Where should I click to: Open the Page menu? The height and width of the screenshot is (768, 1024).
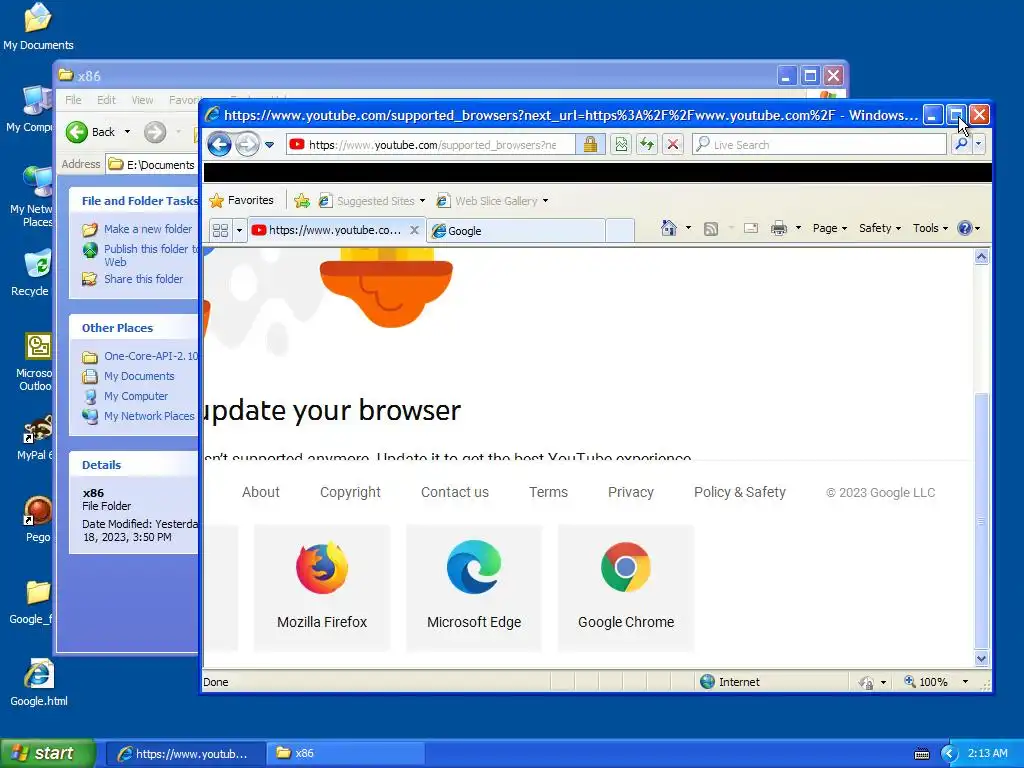pyautogui.click(x=829, y=228)
